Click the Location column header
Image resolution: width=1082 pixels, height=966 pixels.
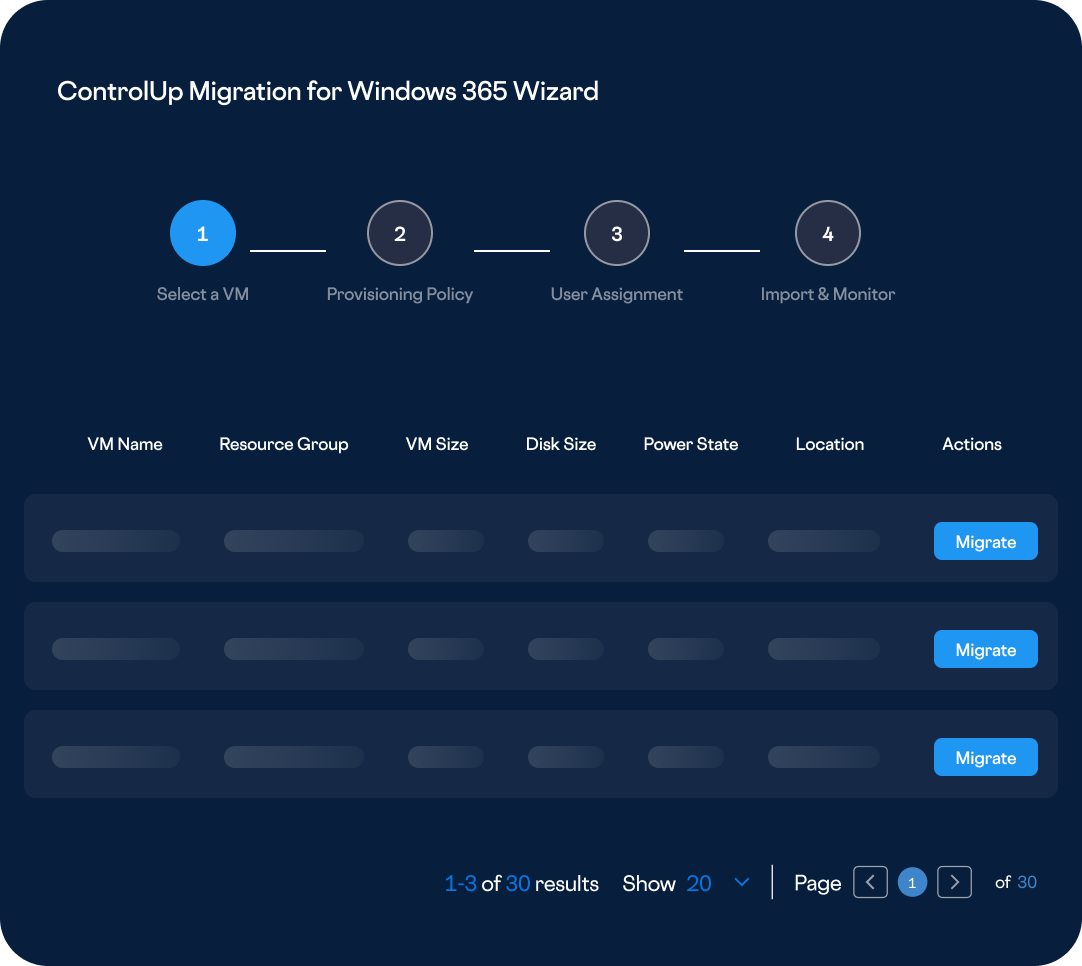point(830,444)
